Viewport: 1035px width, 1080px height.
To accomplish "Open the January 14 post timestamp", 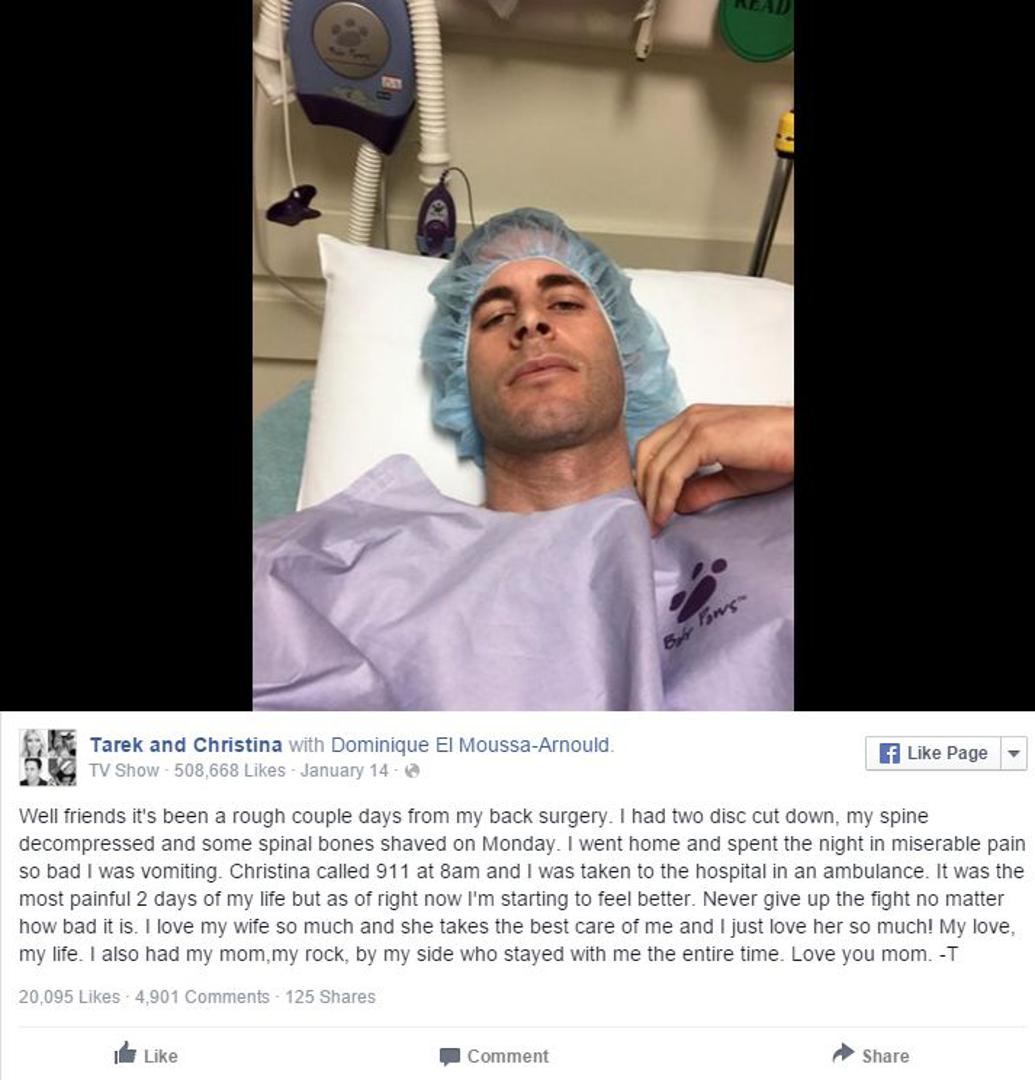I will 344,770.
